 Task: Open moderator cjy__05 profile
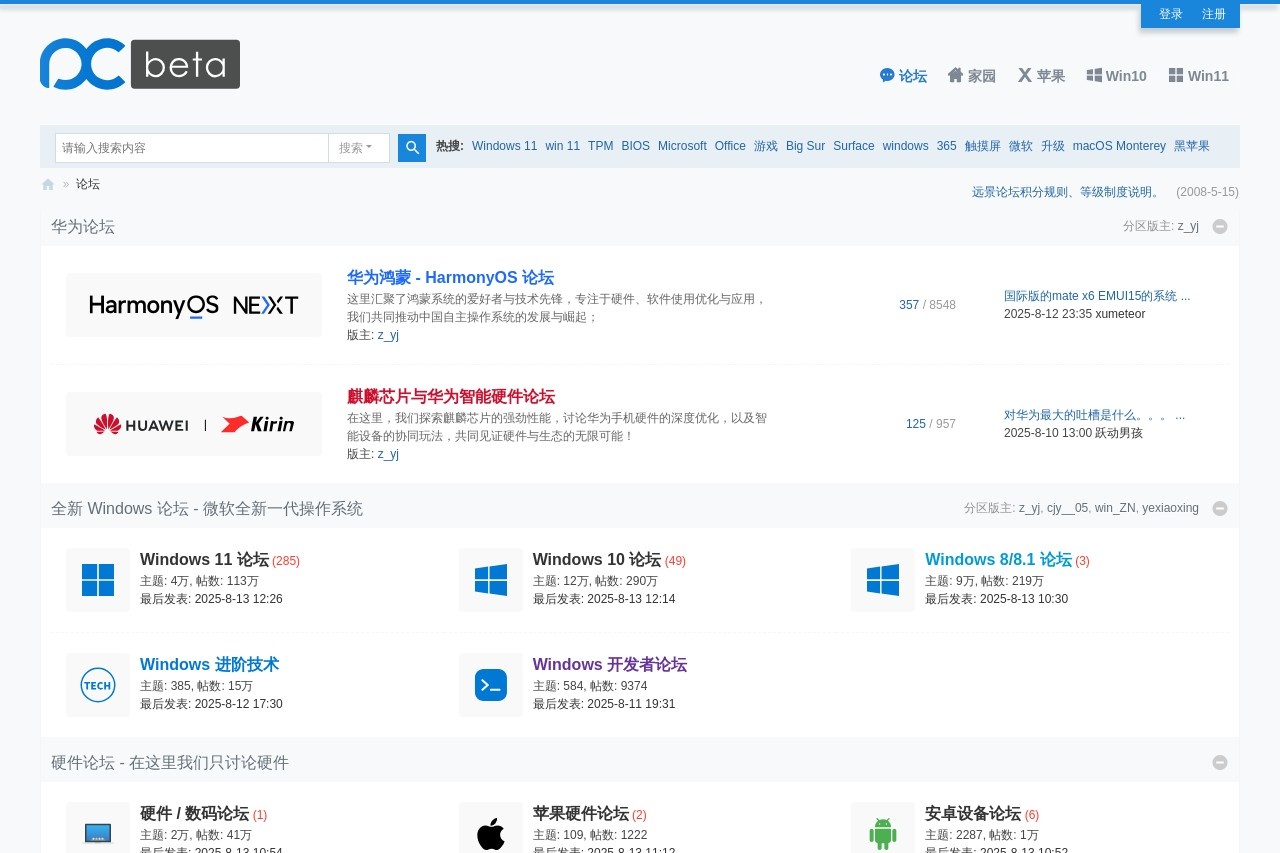(x=1067, y=508)
